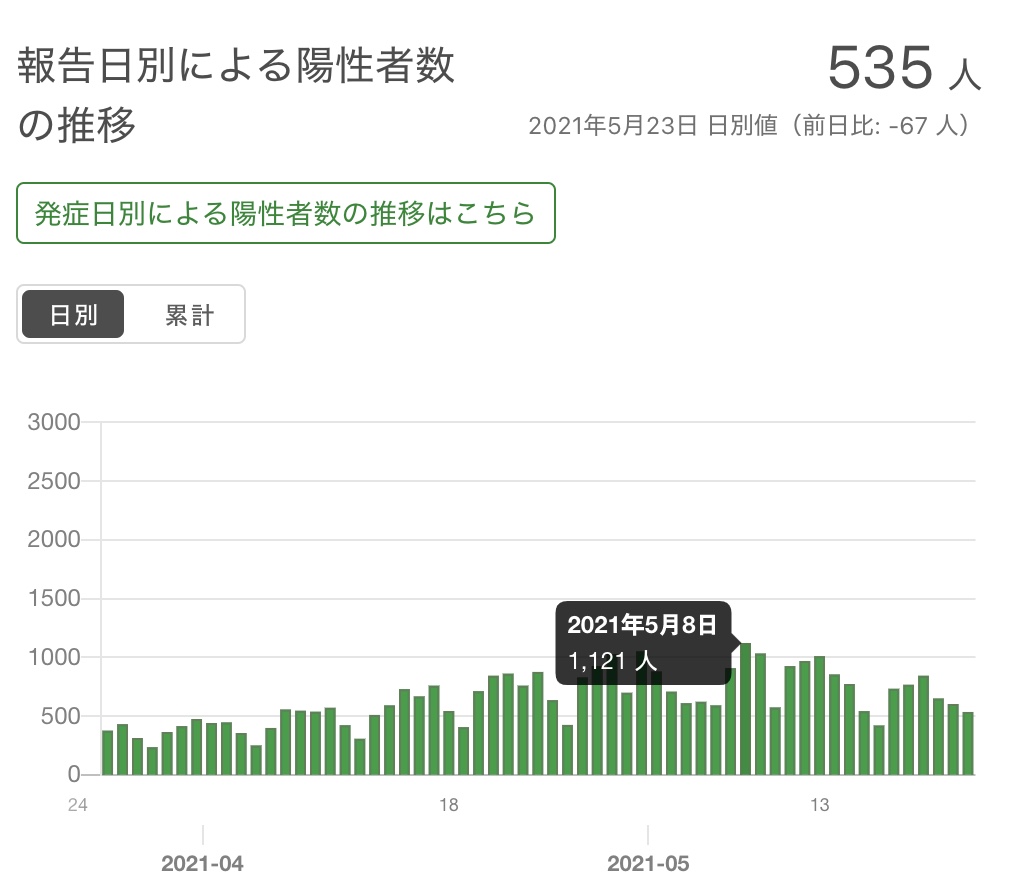This screenshot has width=1026, height=886.
Task: Click the 3000 label on the y-axis
Action: coord(53,422)
